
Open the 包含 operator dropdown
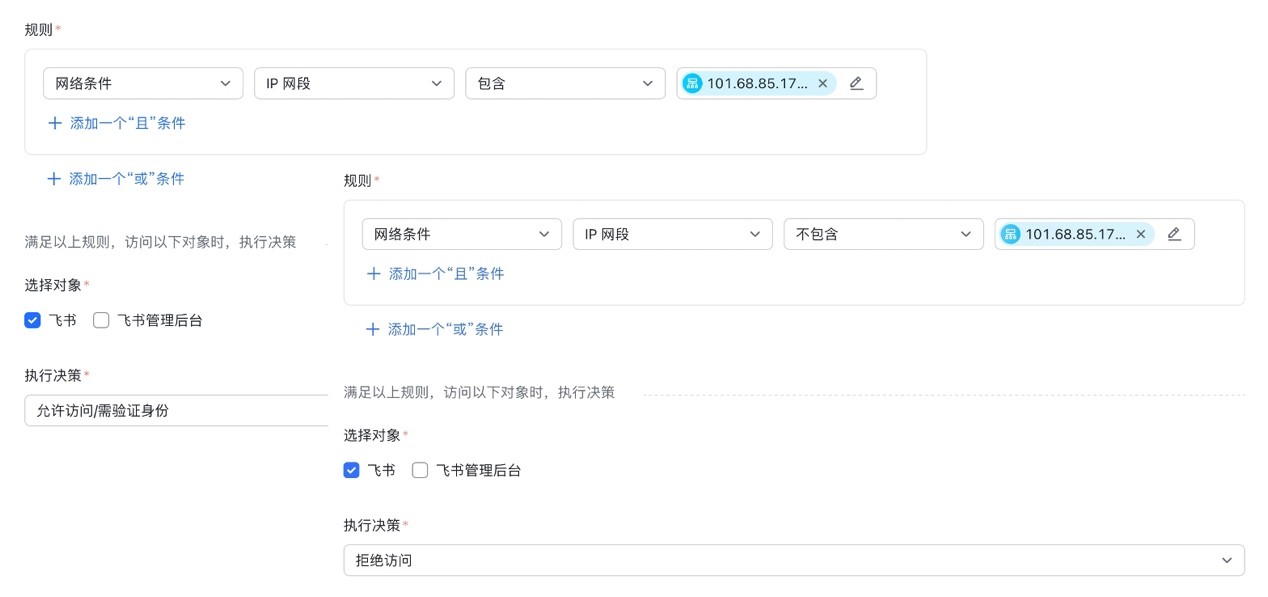coord(565,84)
